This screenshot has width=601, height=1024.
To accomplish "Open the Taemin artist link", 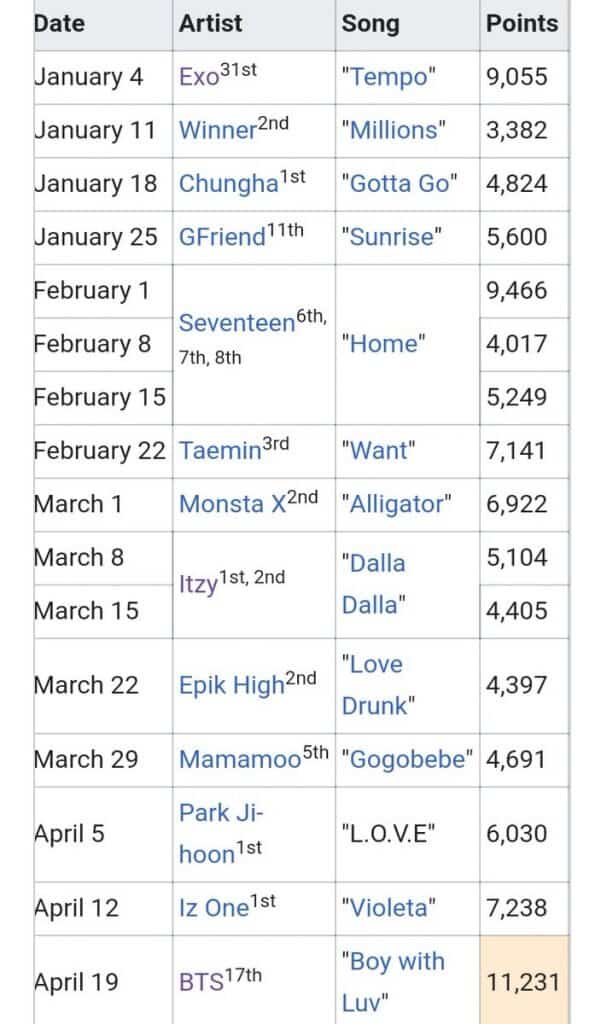I will (220, 451).
